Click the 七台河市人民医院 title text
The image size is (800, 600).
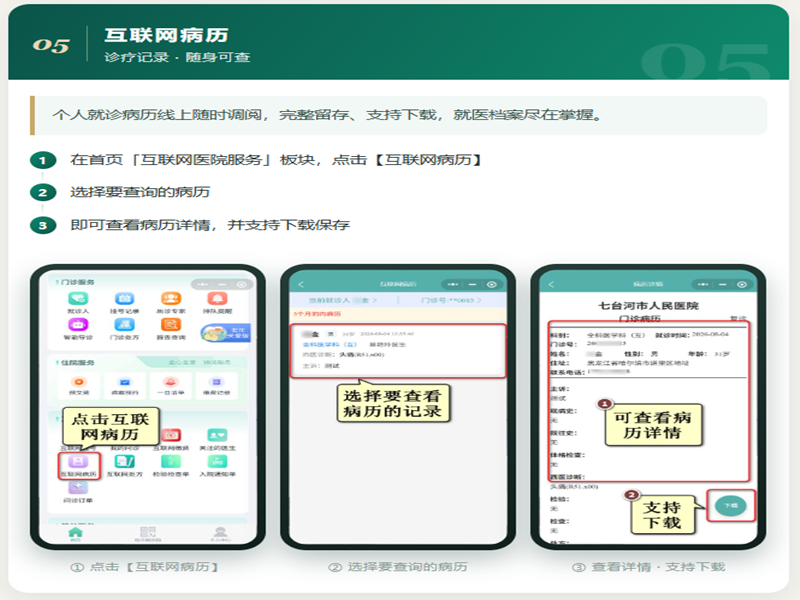point(648,306)
